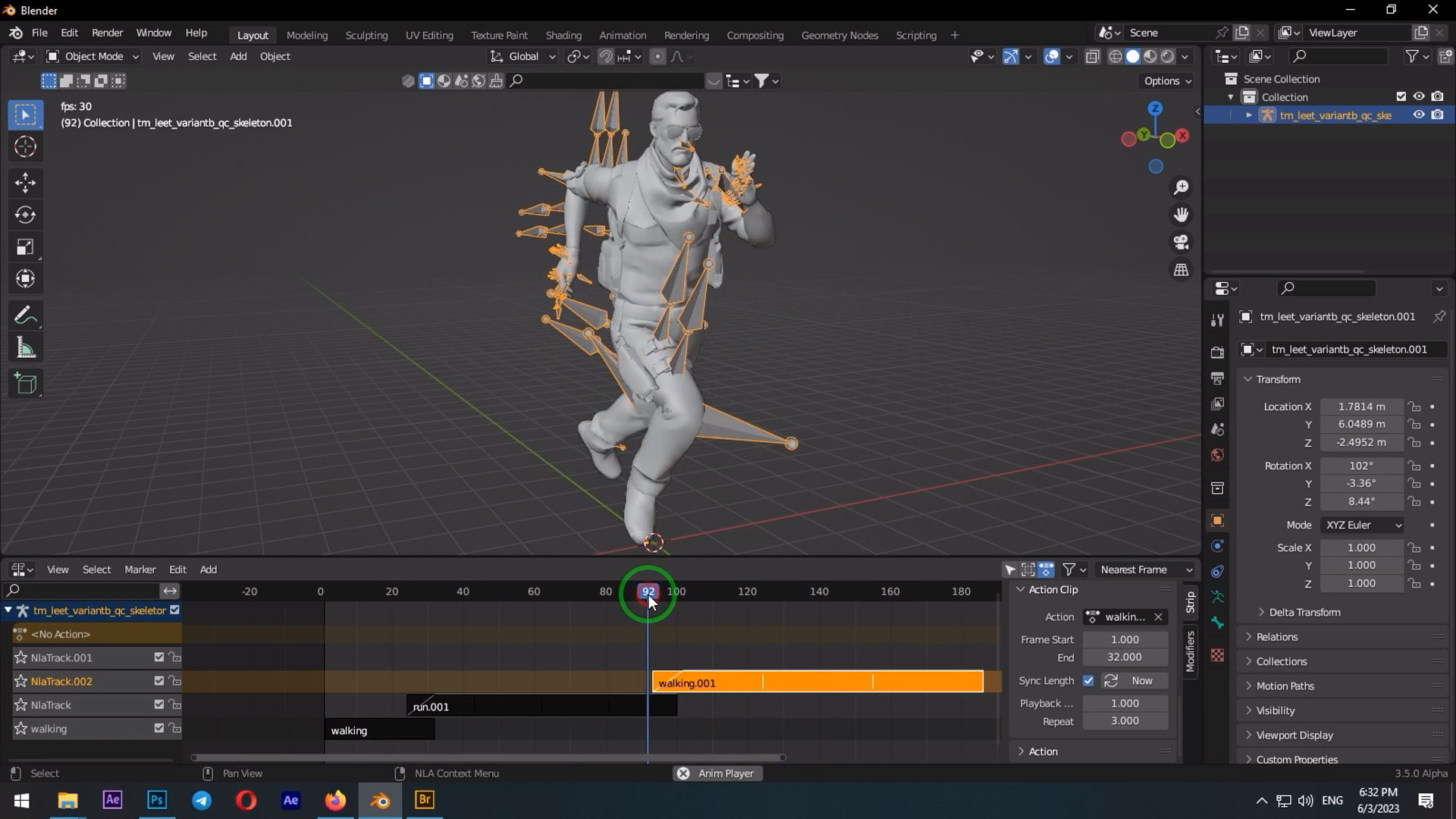Switch viewport to Wireframe shading mode
This screenshot has width=1456, height=819.
click(x=1115, y=56)
